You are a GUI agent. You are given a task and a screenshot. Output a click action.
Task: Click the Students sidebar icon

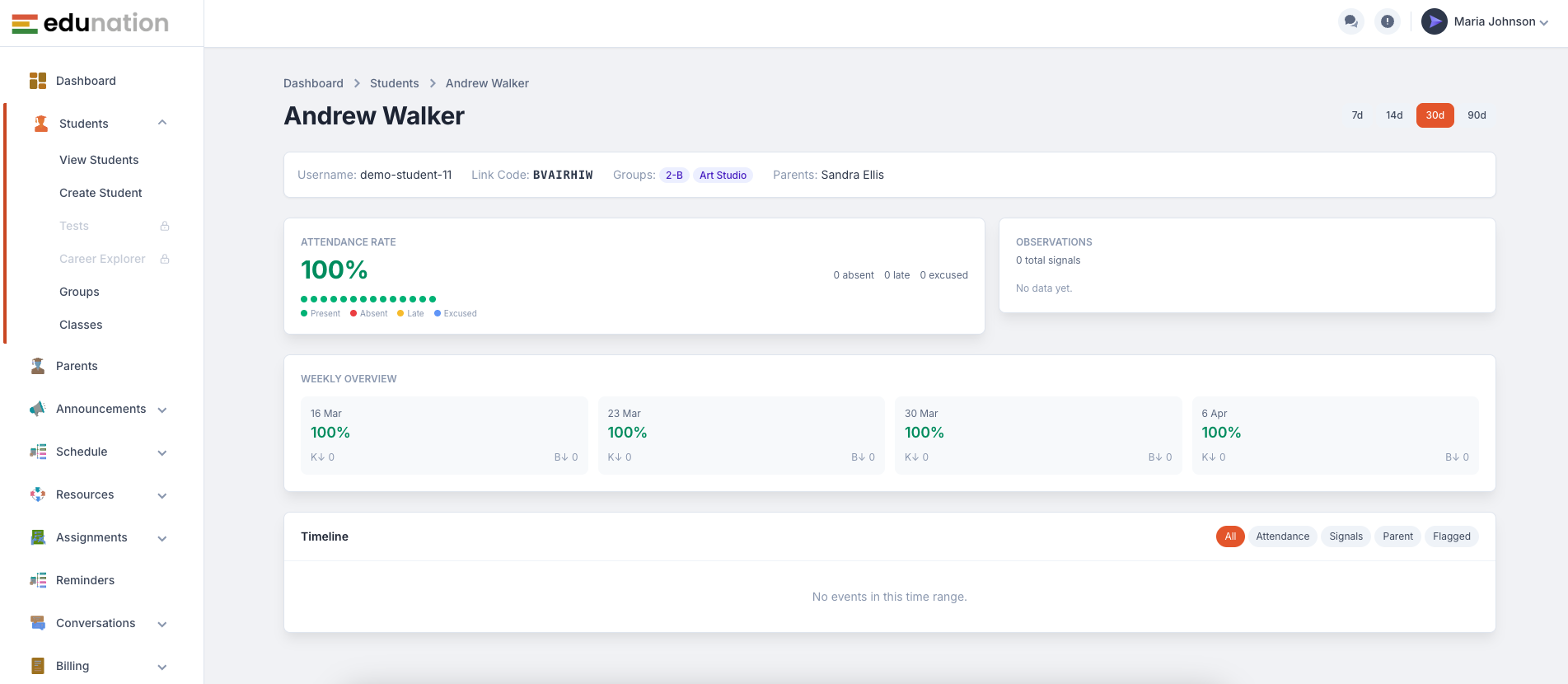pos(41,124)
